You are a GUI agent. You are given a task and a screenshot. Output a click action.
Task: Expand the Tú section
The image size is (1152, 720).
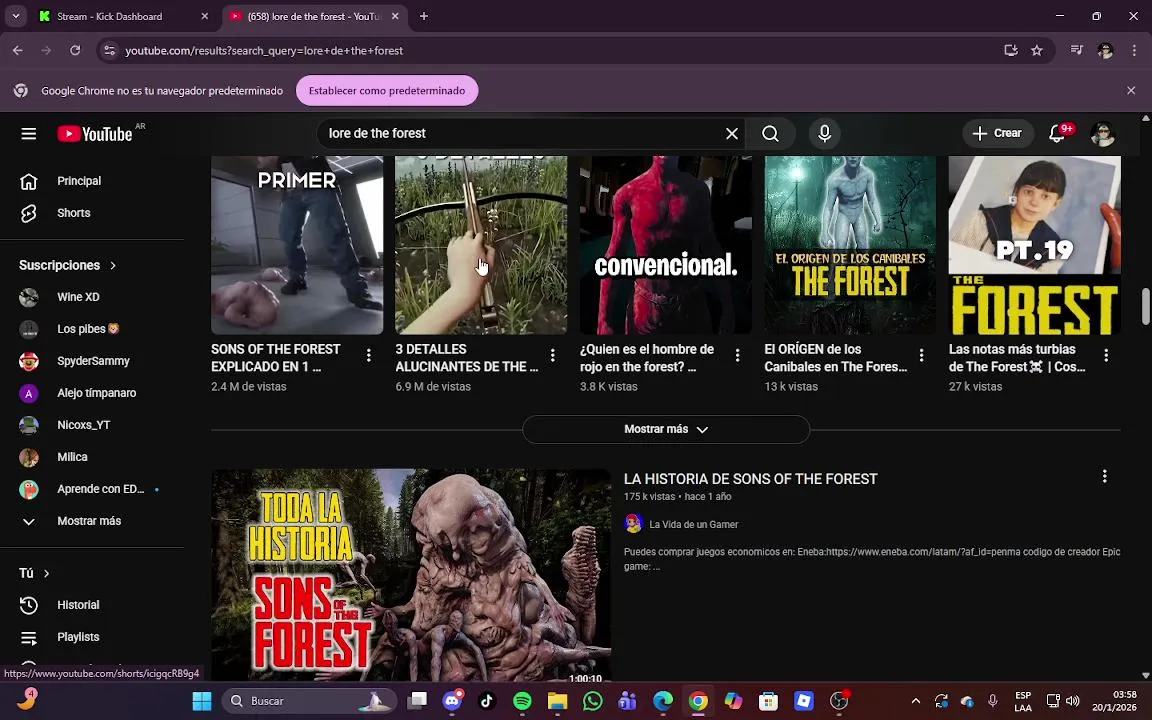click(x=34, y=573)
